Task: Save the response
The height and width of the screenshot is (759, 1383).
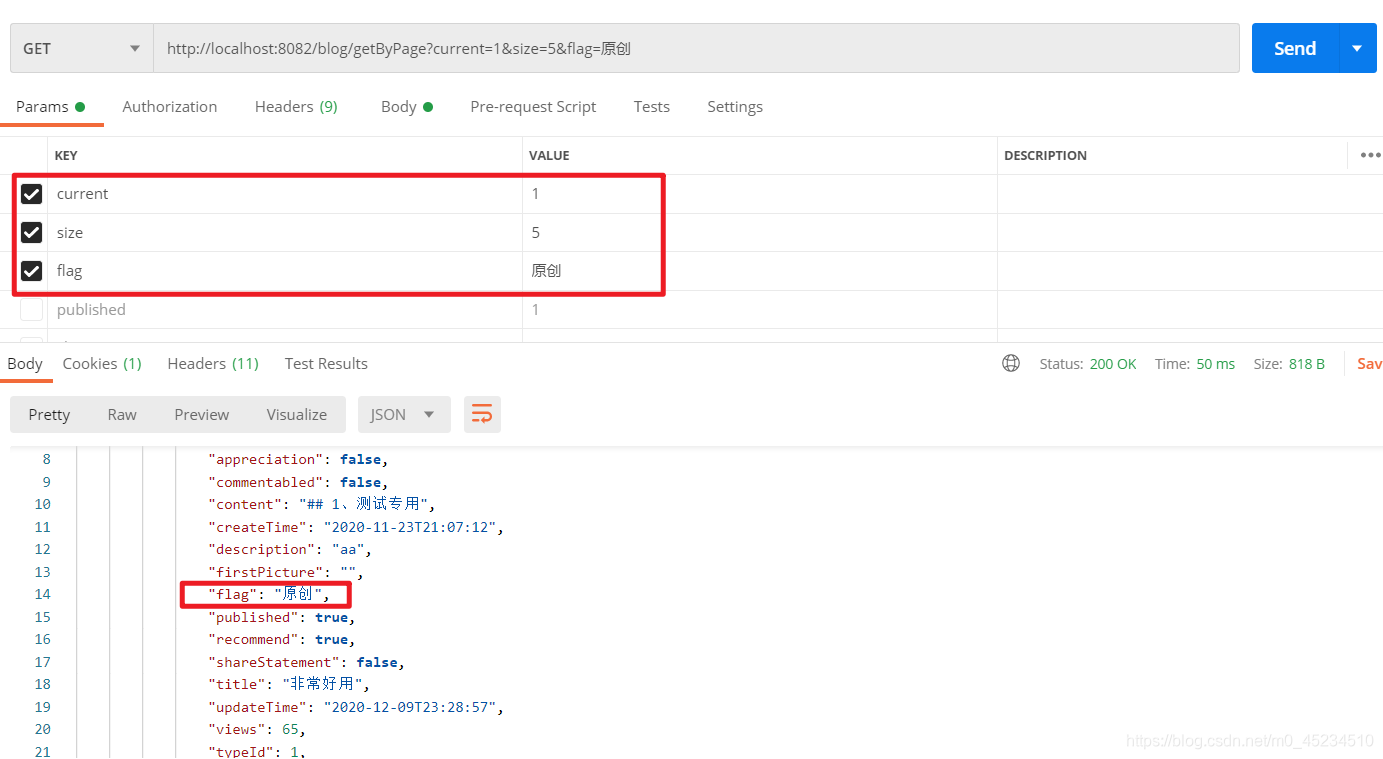Action: 1369,364
